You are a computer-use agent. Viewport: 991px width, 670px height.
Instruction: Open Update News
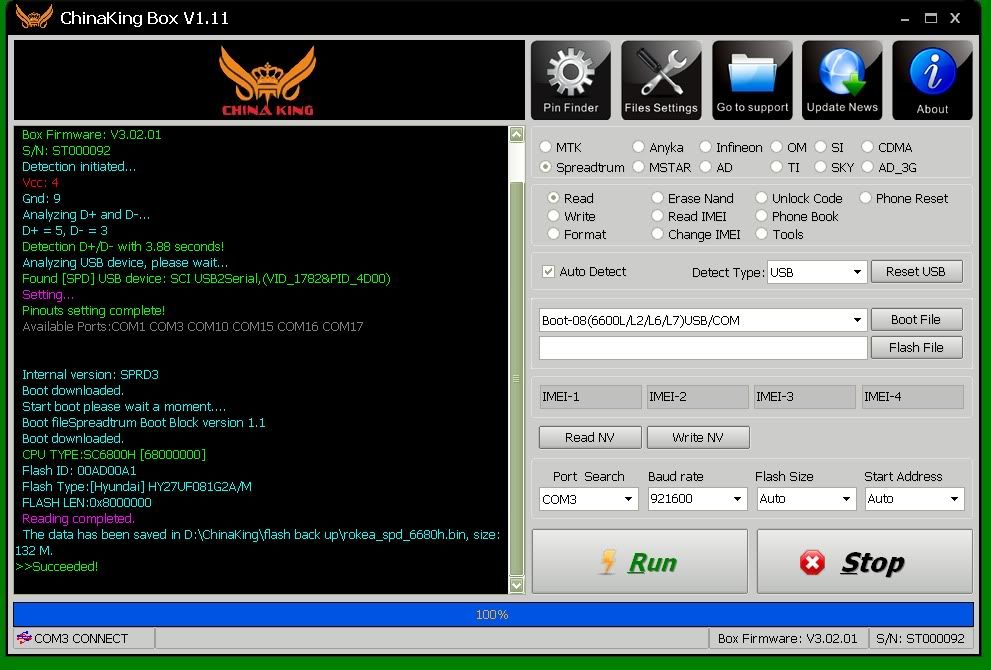842,80
